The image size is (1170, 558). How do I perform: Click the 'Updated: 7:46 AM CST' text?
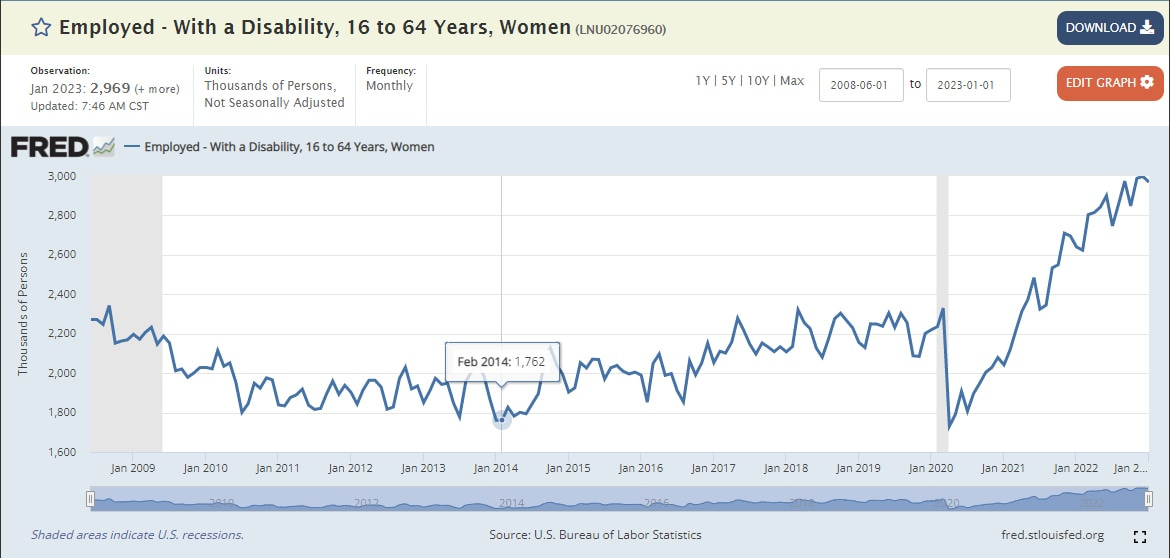click(90, 106)
